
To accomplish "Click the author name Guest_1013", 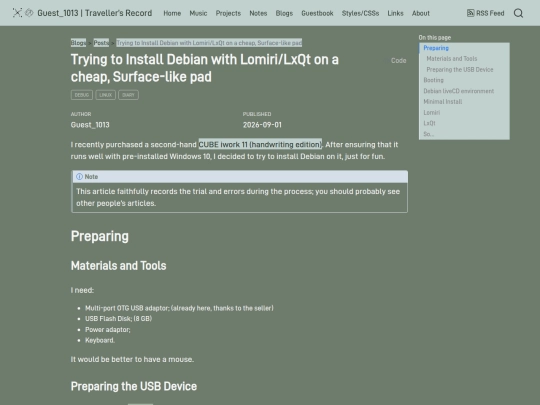I will click(x=90, y=125).
